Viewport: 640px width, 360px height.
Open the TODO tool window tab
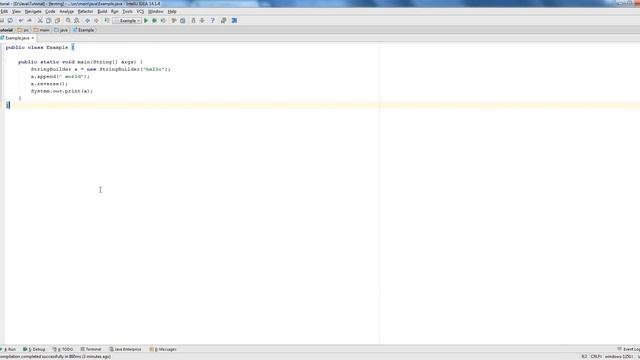[x=63, y=349]
